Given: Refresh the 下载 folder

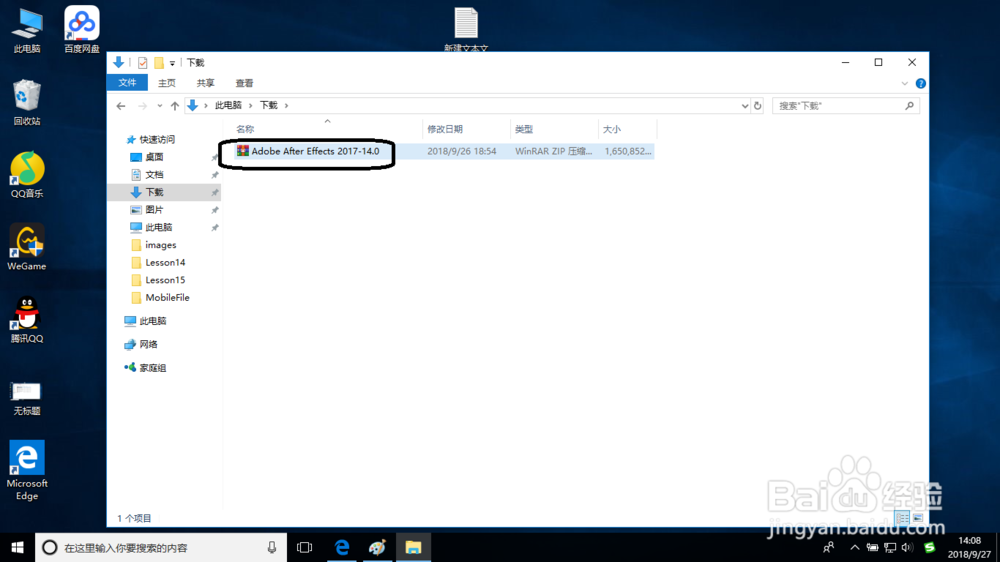Looking at the screenshot, I should pyautogui.click(x=758, y=106).
